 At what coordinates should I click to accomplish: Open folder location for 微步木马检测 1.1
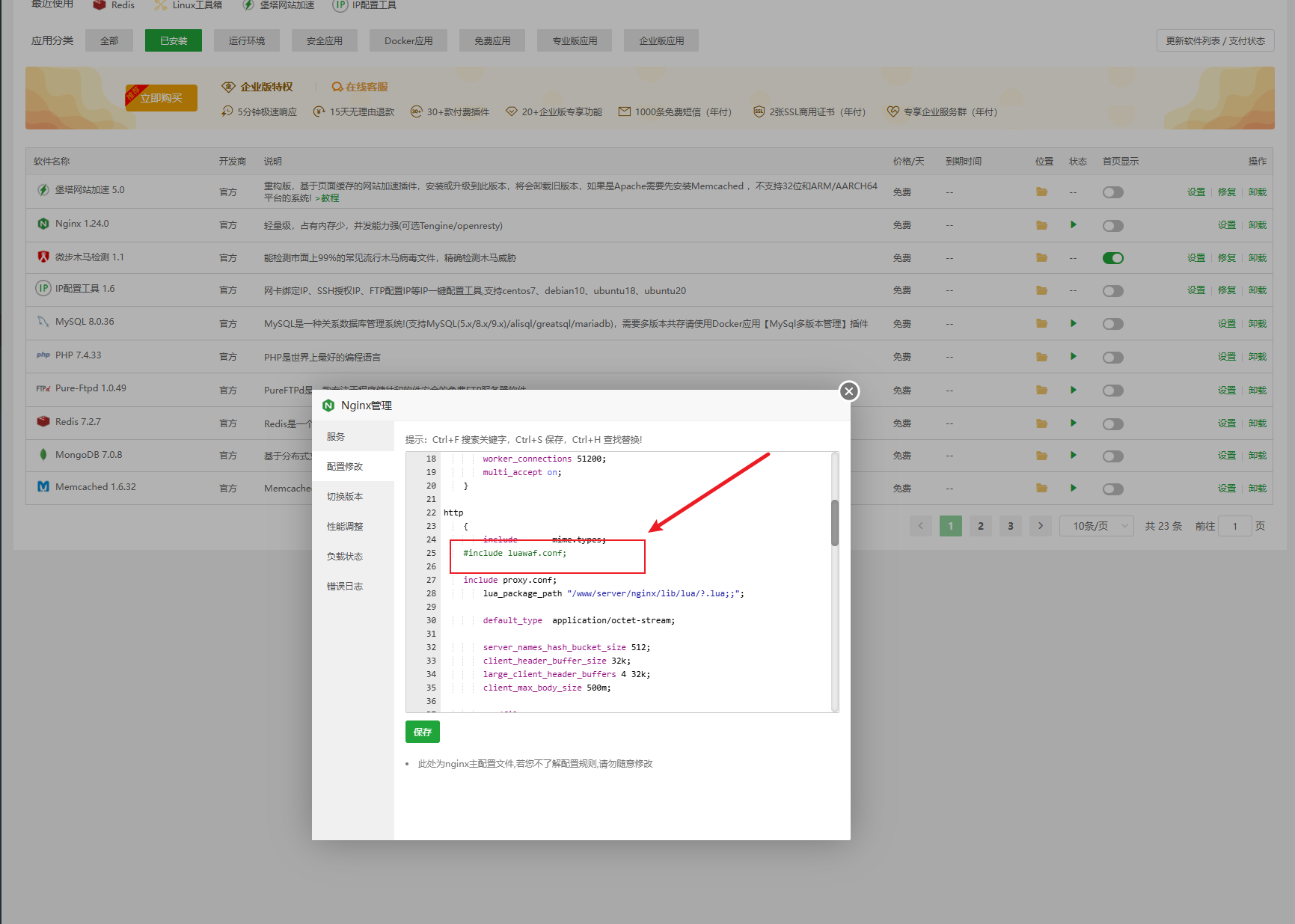[x=1041, y=258]
